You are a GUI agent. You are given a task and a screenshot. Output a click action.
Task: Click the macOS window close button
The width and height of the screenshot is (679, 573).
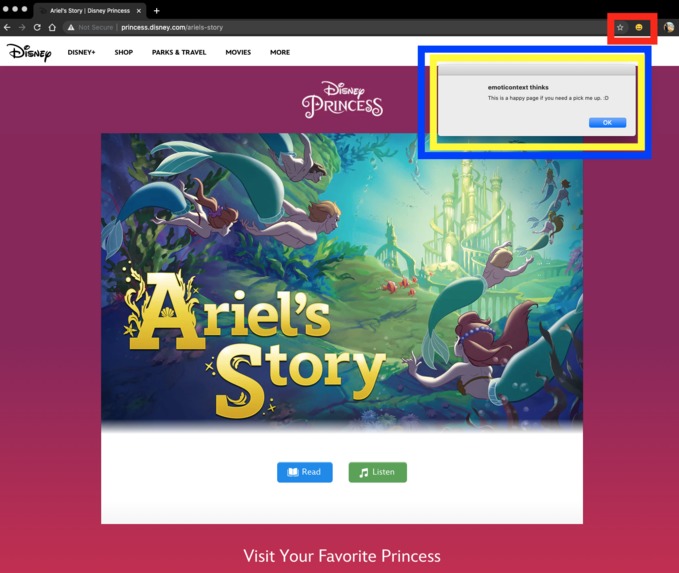click(6, 9)
